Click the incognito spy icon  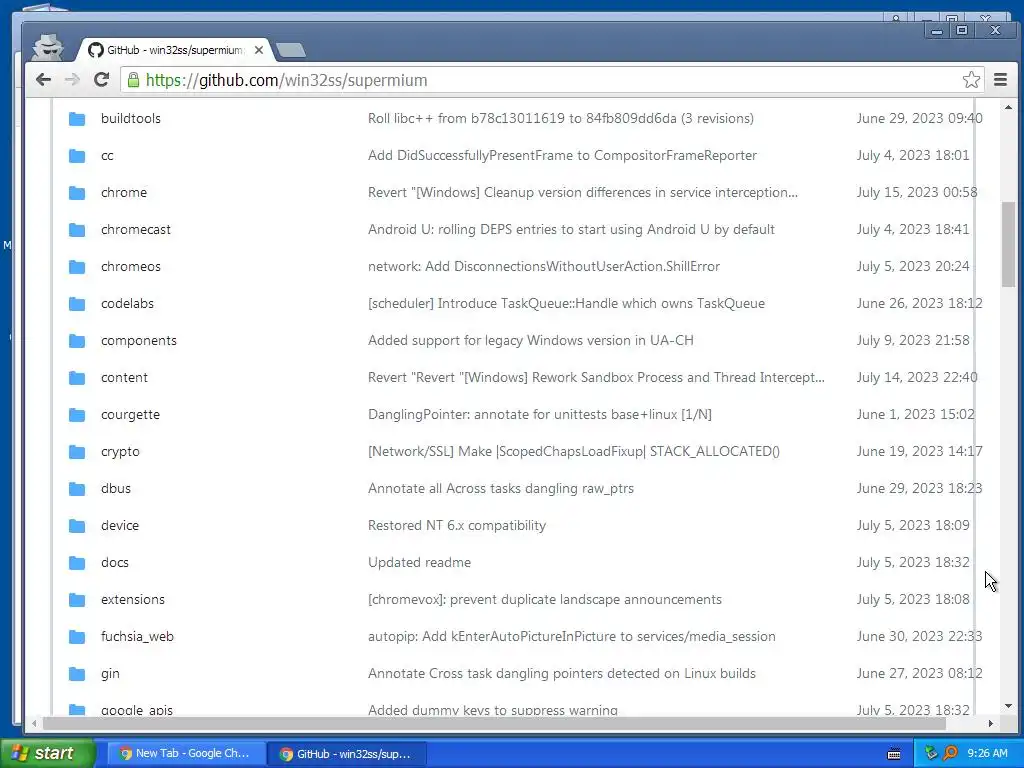[x=49, y=48]
